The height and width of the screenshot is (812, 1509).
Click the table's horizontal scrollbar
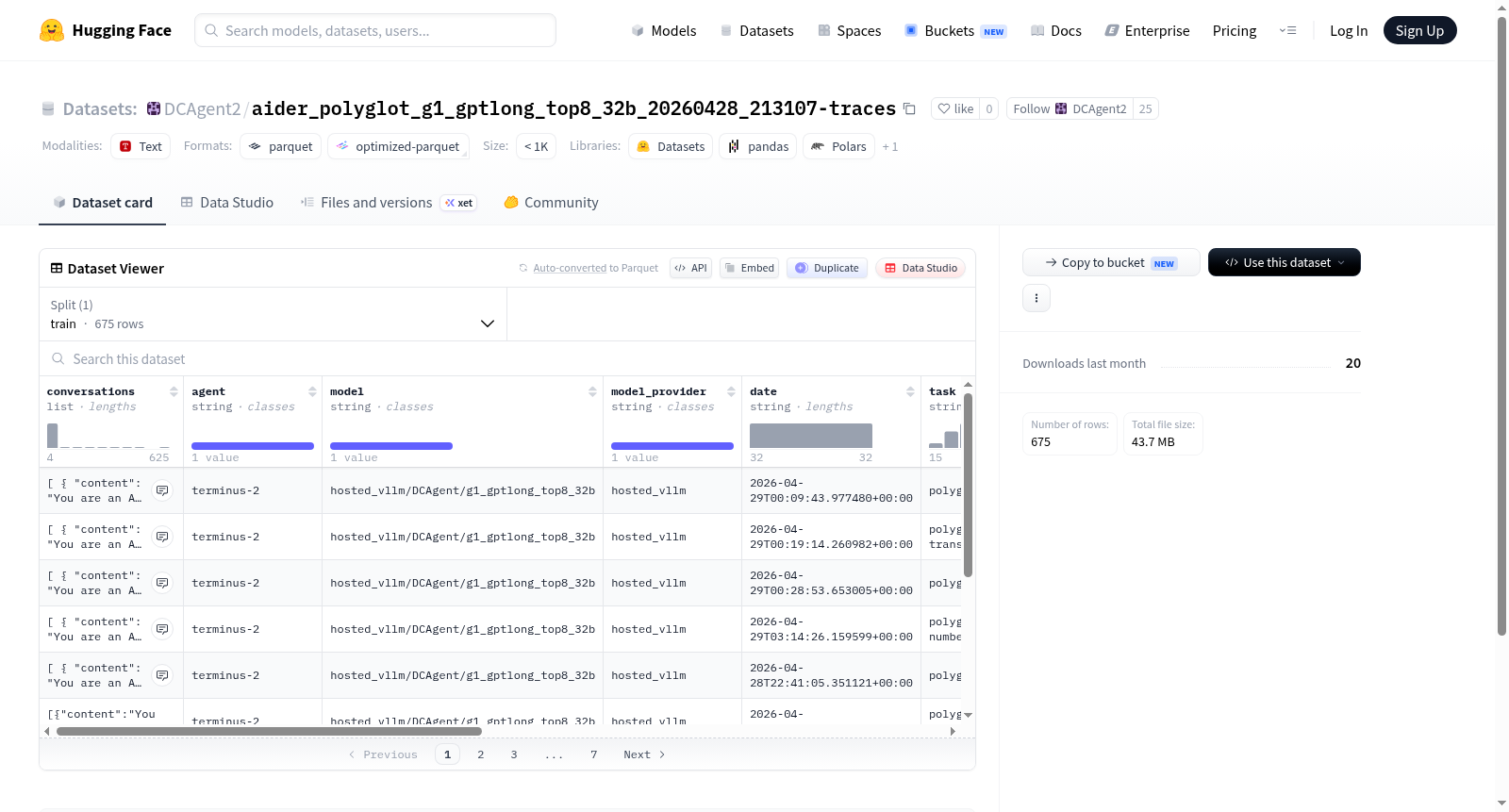[x=269, y=731]
